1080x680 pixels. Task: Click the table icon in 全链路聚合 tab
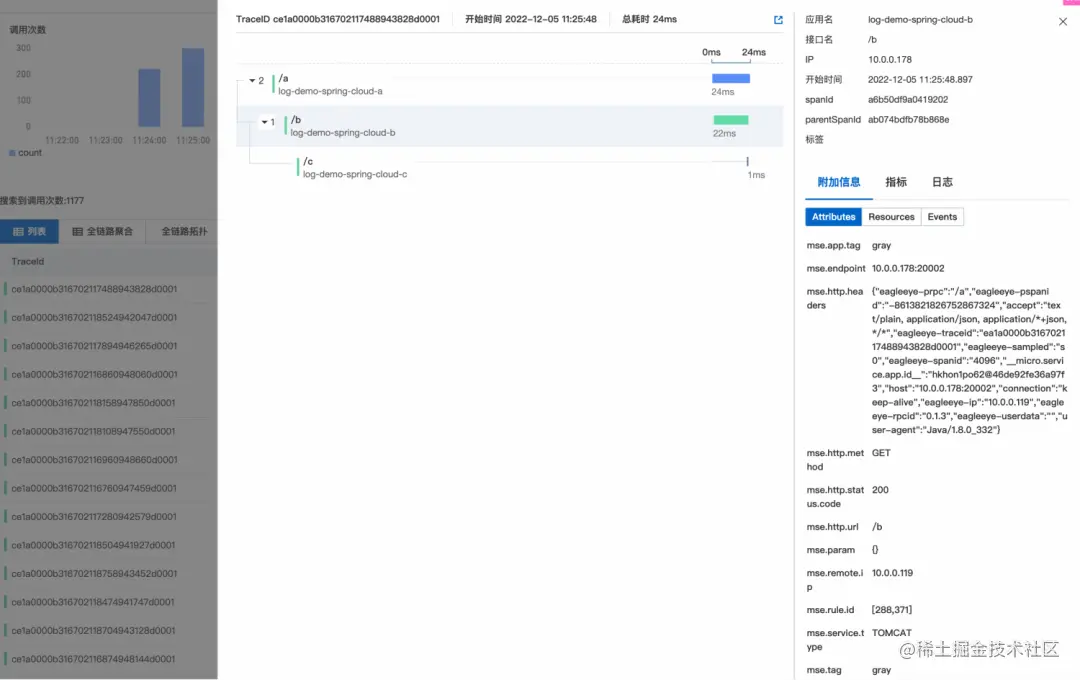(x=77, y=231)
